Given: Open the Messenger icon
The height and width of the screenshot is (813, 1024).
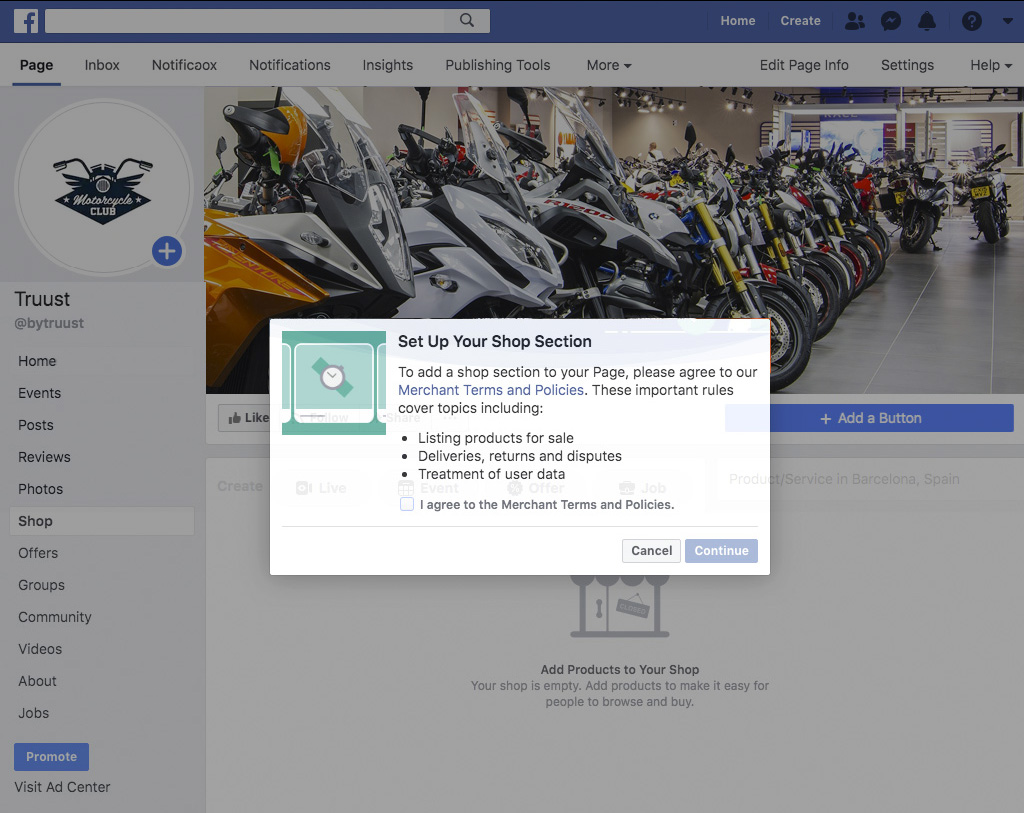Looking at the screenshot, I should (891, 21).
